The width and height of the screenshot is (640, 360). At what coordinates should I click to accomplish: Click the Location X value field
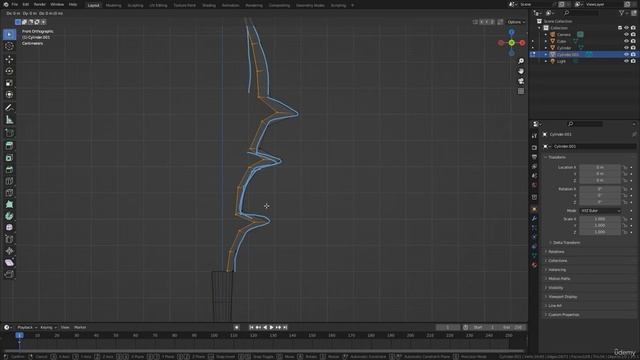coord(600,167)
